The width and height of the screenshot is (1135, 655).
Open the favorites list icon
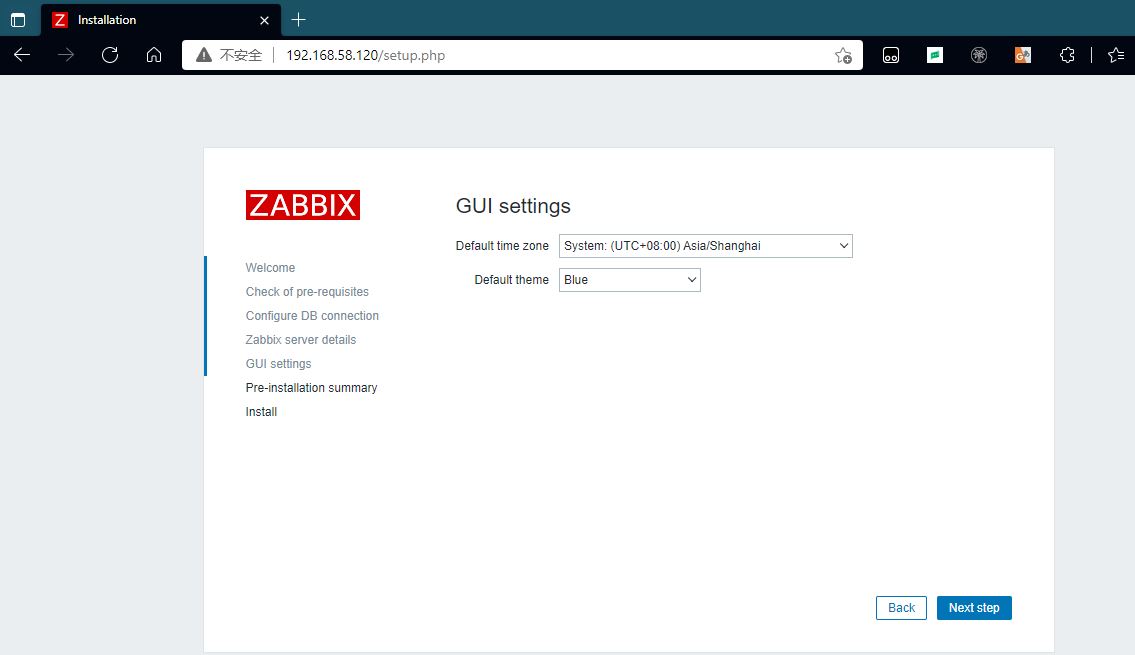coord(1116,55)
